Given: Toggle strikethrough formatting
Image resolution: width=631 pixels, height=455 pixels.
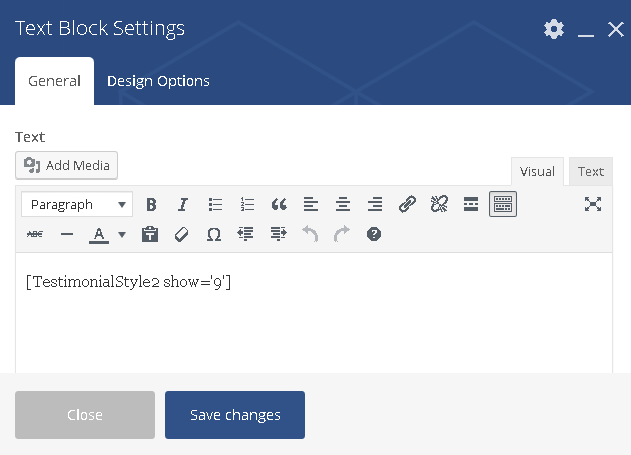Looking at the screenshot, I should coord(35,234).
